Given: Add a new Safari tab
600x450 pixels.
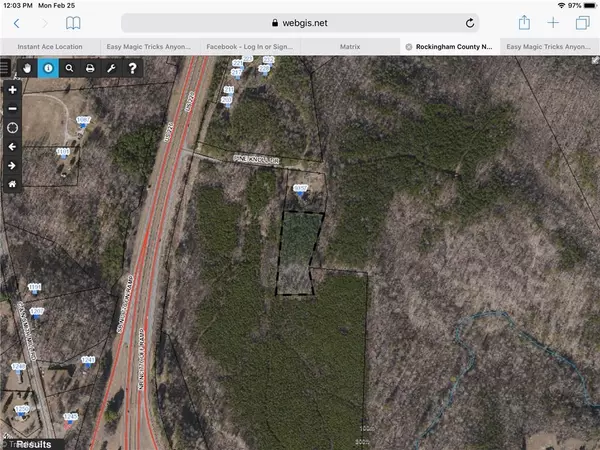Looking at the screenshot, I should coord(553,23).
